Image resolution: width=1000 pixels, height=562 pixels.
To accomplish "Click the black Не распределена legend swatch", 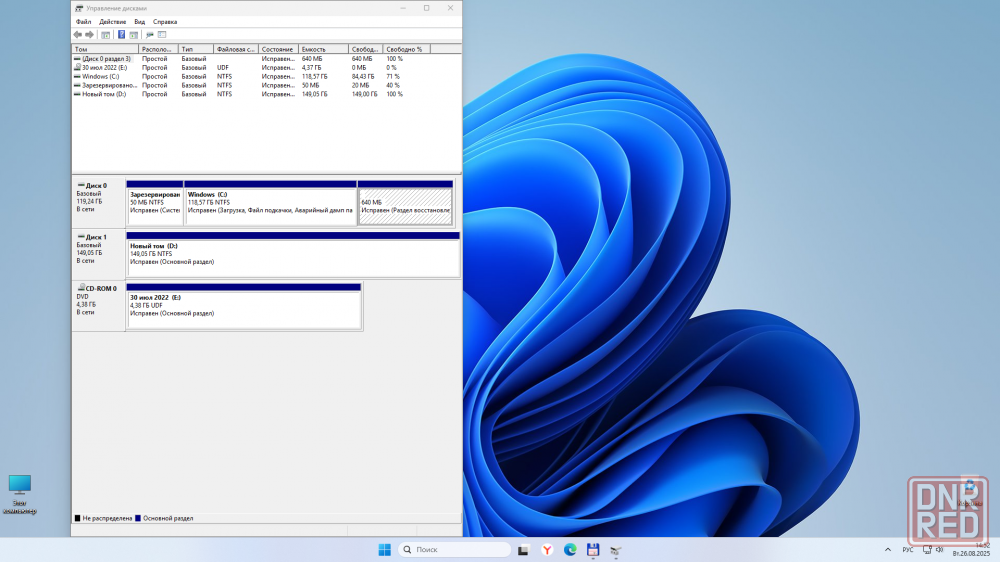I will tap(77, 519).
